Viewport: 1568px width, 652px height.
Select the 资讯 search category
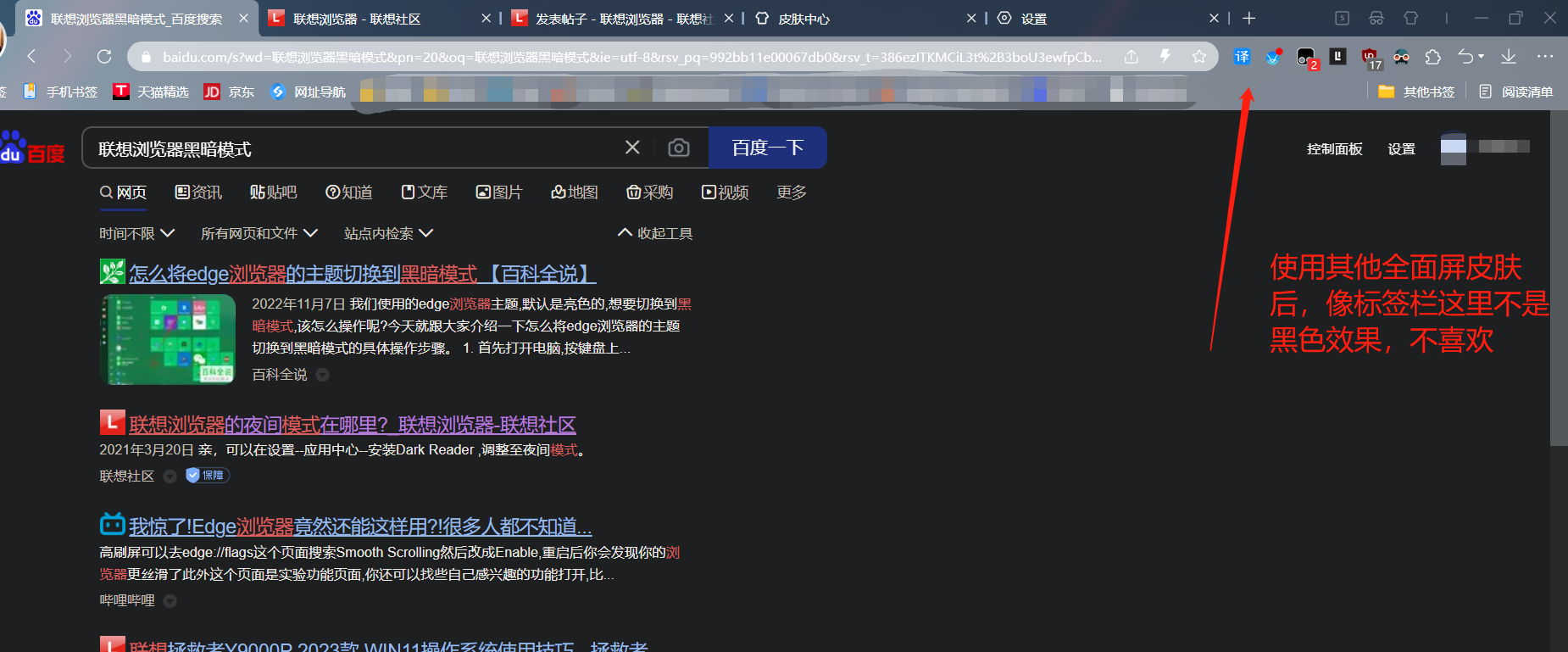(198, 192)
